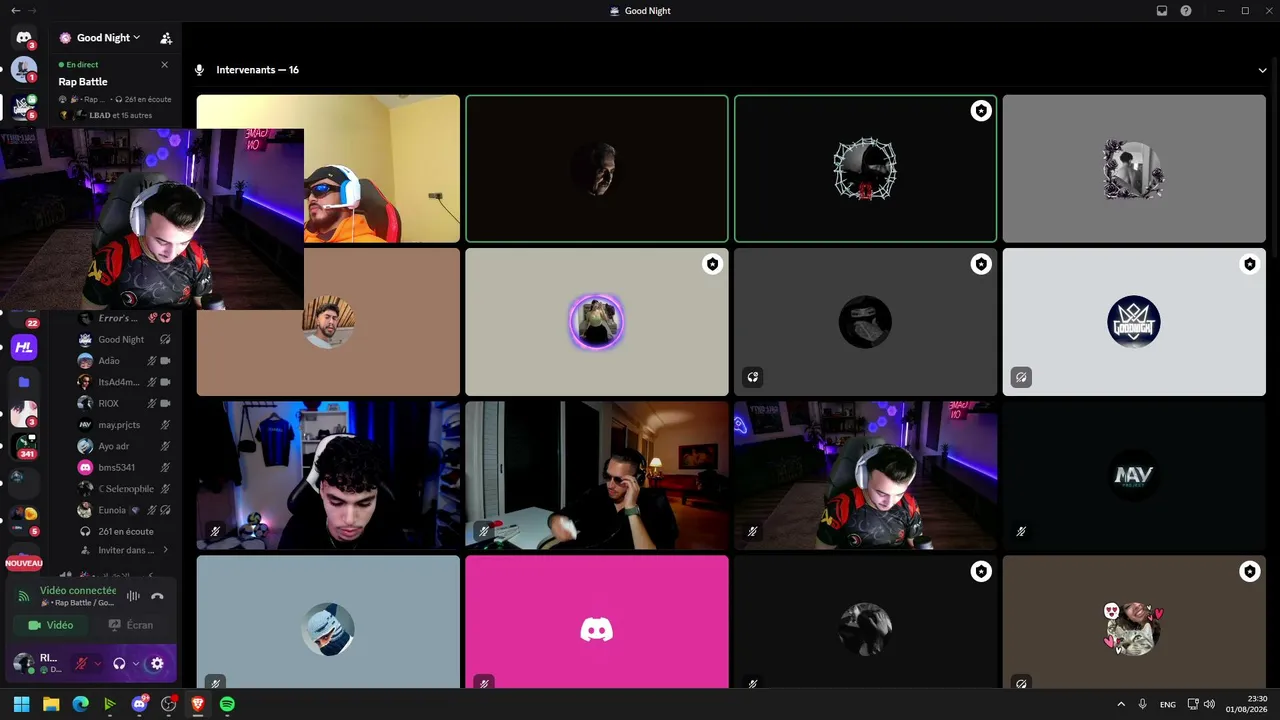Select the speaker tile with purple glowing avatar
The height and width of the screenshot is (720, 1280).
click(x=597, y=322)
